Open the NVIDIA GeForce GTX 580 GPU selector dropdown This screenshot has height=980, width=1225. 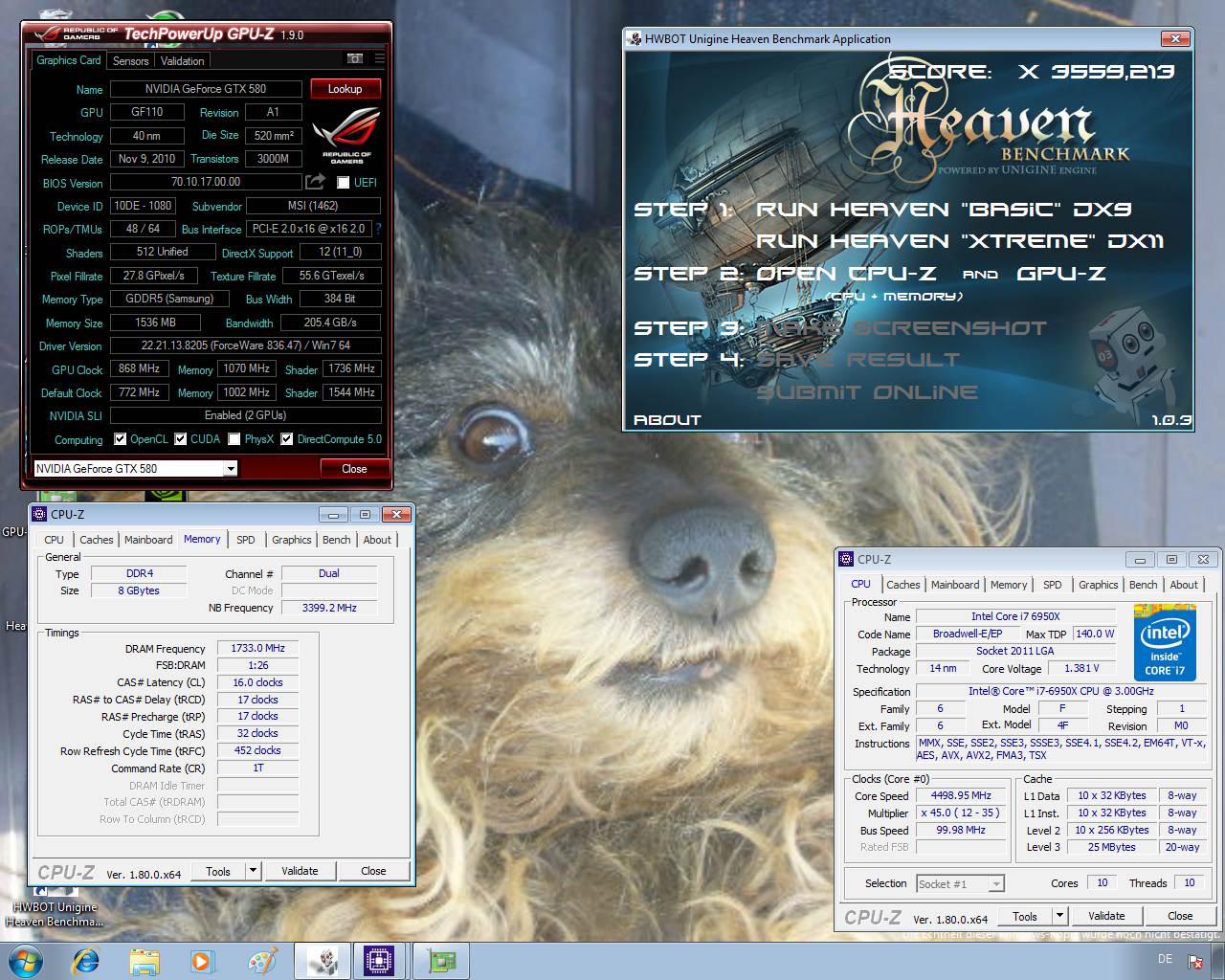tap(230, 469)
